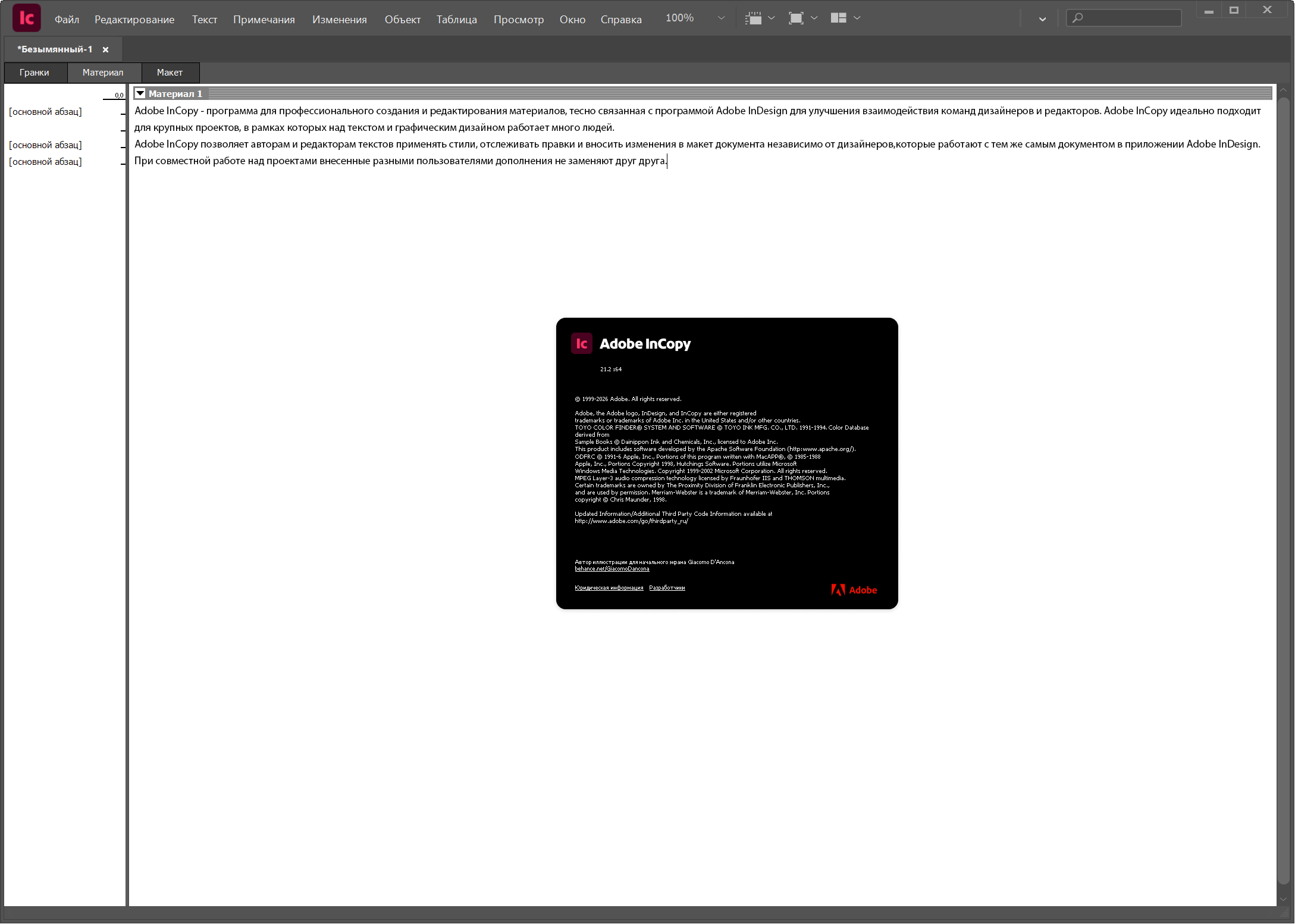Open the View Options icon menu
The image size is (1295, 924).
point(753,18)
